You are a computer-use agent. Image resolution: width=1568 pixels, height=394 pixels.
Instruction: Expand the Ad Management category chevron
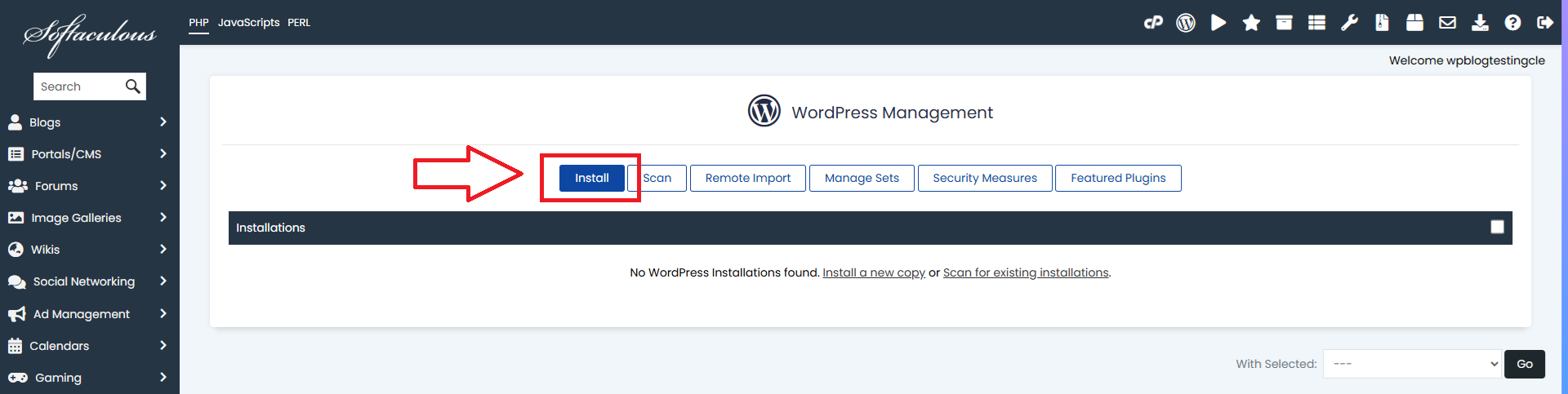163,313
